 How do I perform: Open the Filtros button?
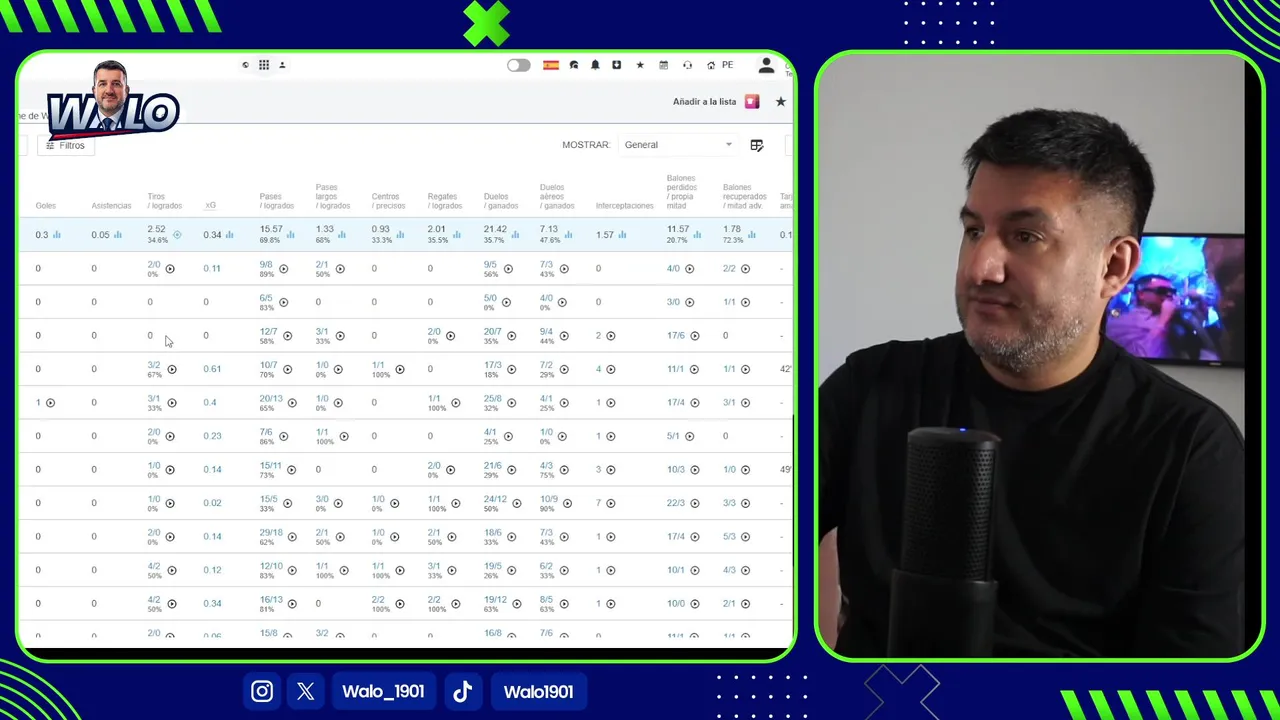(x=66, y=145)
